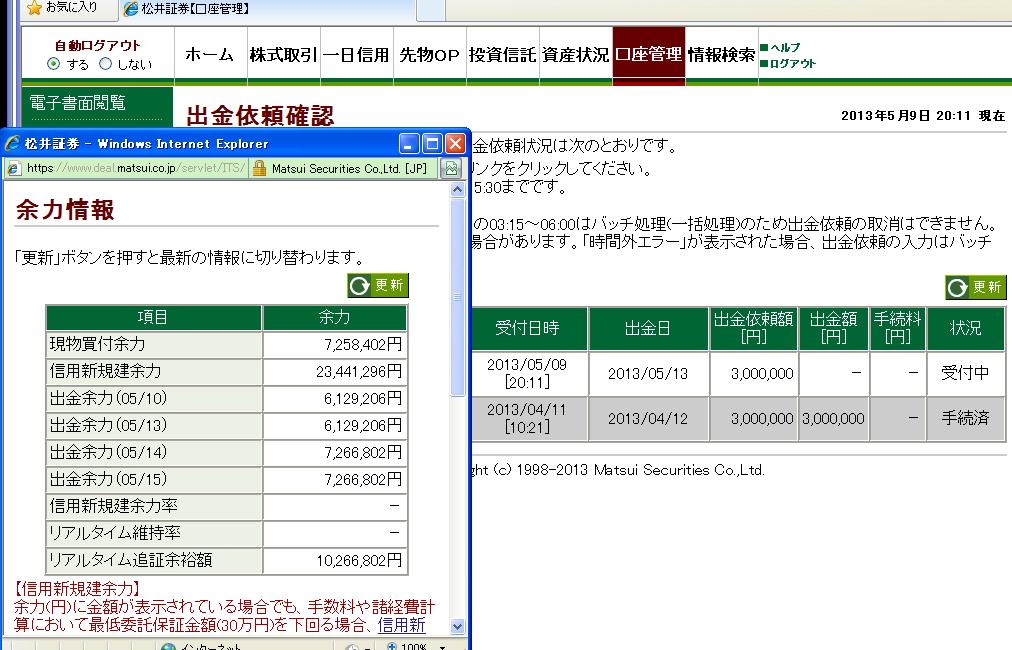Open the お気に入り favorites star
The image size is (1012, 650).
click(x=34, y=8)
